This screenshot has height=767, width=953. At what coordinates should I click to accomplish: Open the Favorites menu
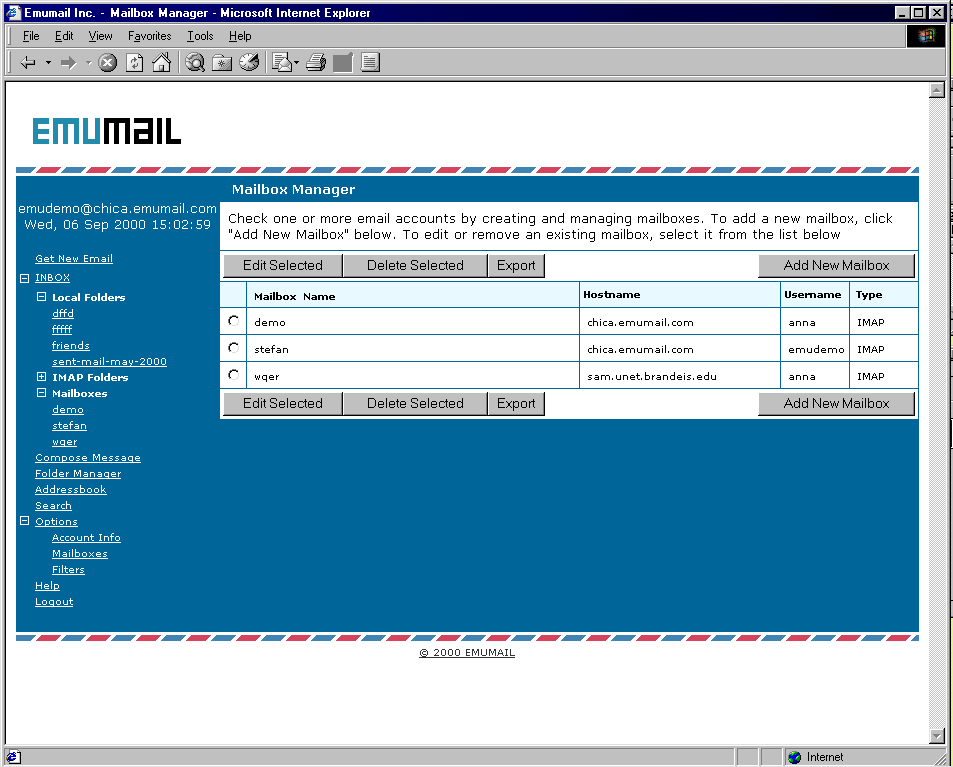149,36
